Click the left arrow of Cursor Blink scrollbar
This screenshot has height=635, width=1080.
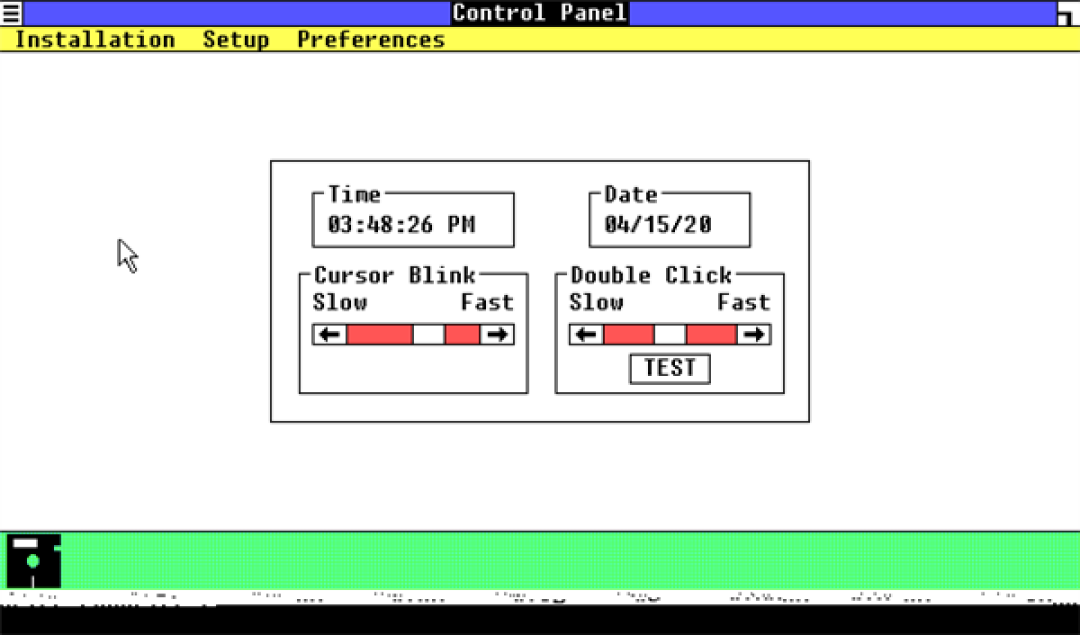point(330,335)
